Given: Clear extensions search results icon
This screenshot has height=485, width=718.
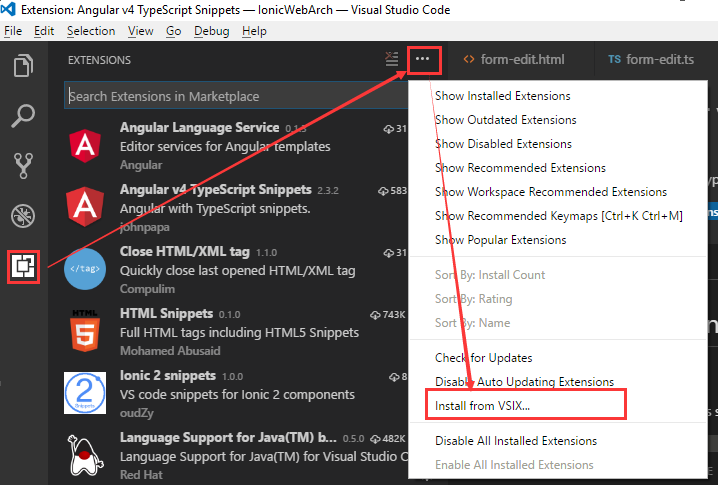Looking at the screenshot, I should [392, 59].
